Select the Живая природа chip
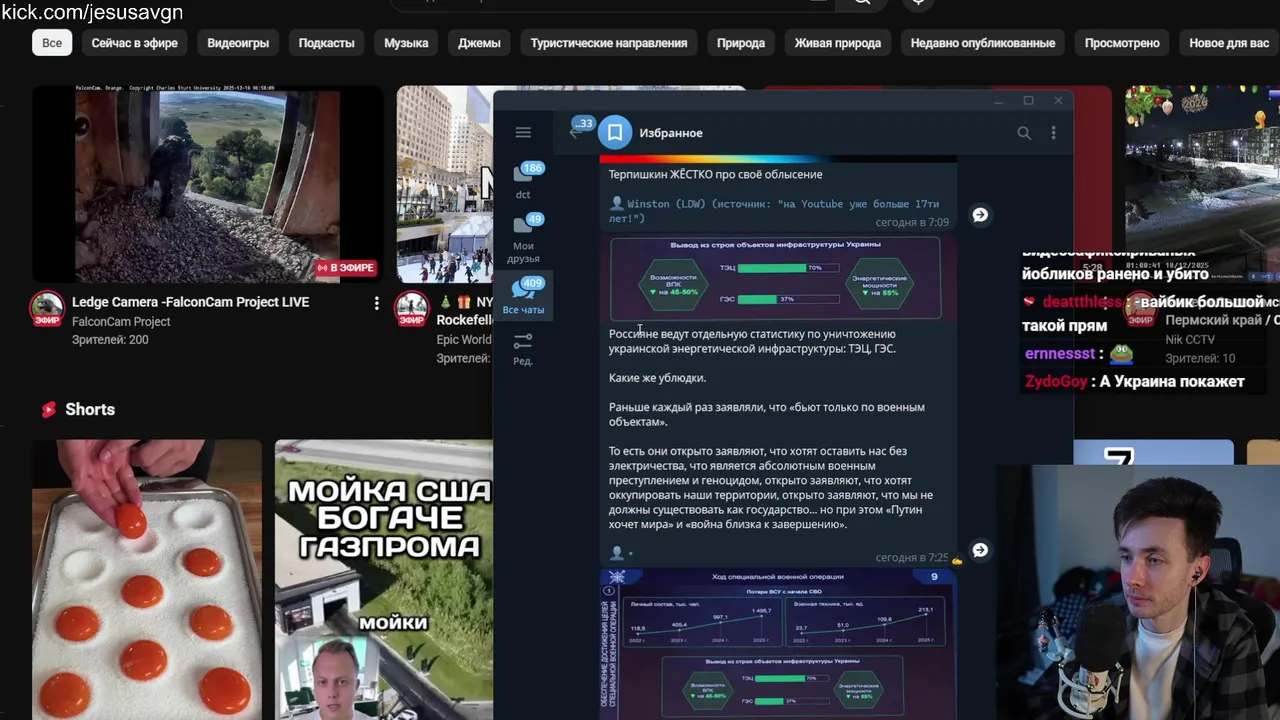Image resolution: width=1280 pixels, height=720 pixels. point(838,43)
